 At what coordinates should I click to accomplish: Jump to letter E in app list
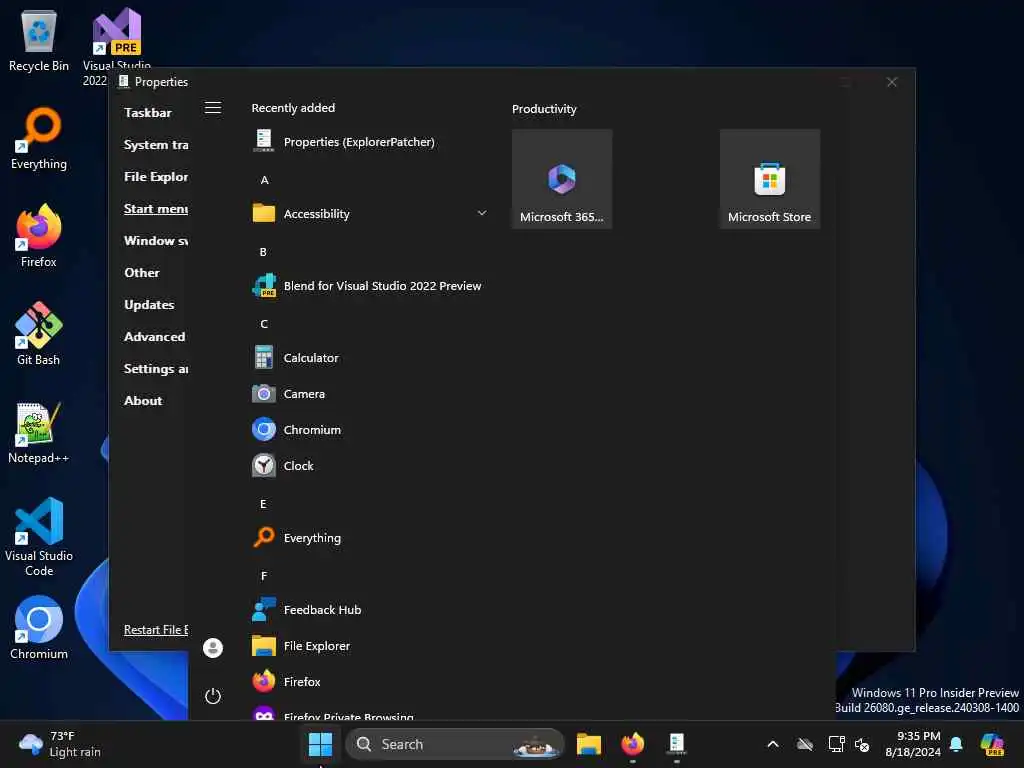click(263, 504)
